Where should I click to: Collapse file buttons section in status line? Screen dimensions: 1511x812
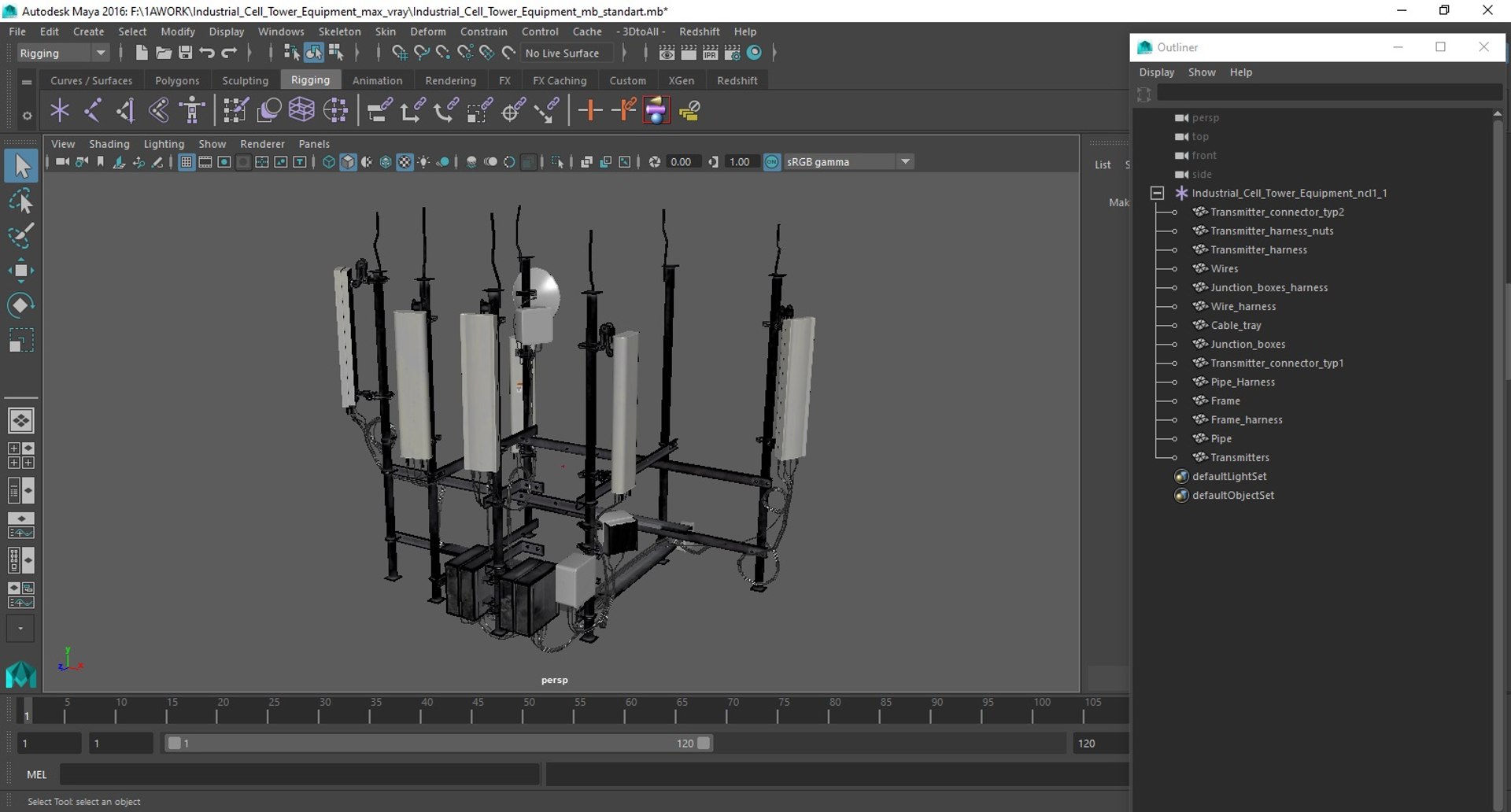pyautogui.click(x=120, y=53)
